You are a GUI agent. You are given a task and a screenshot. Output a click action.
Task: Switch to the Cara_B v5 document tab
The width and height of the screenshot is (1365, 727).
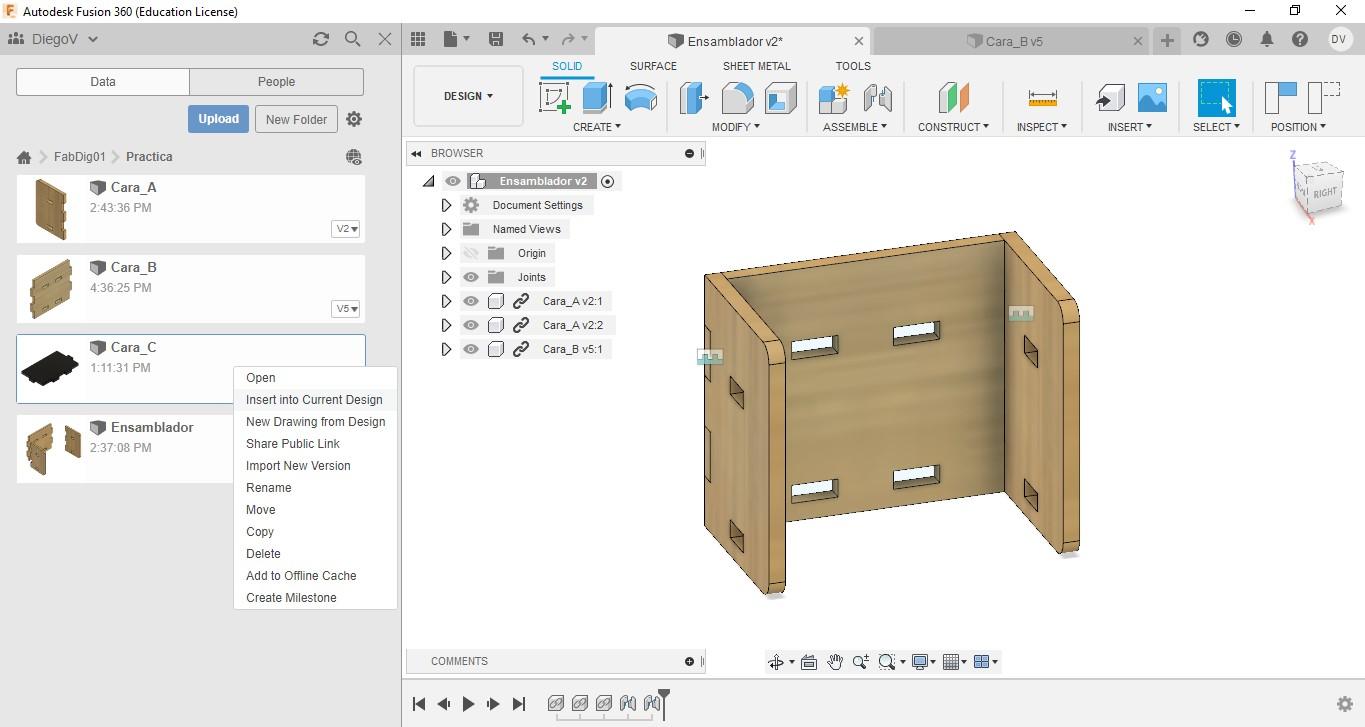(1009, 41)
